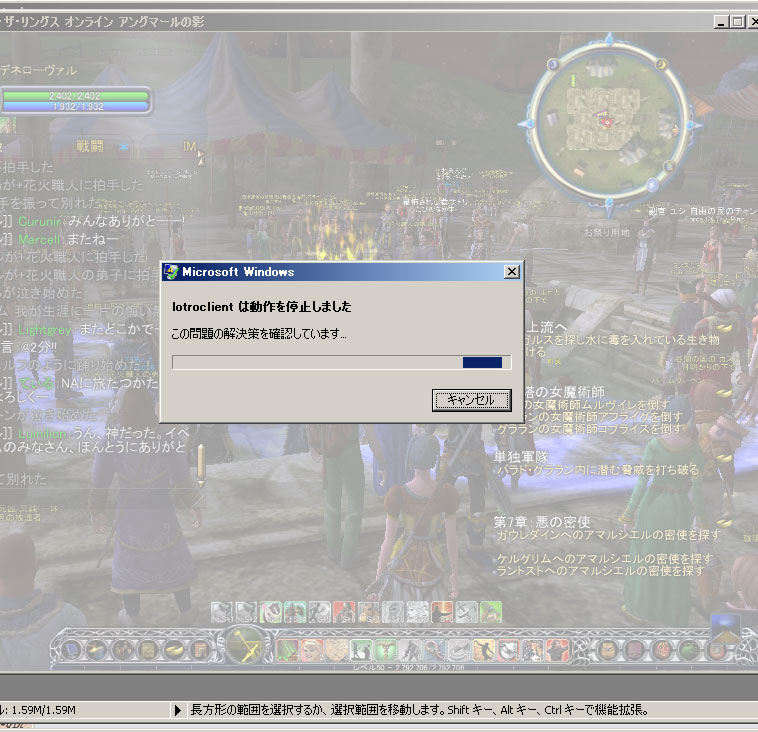758x732 pixels.
Task: Use the red skill with dark figure, last lower slot
Action: pos(557,650)
